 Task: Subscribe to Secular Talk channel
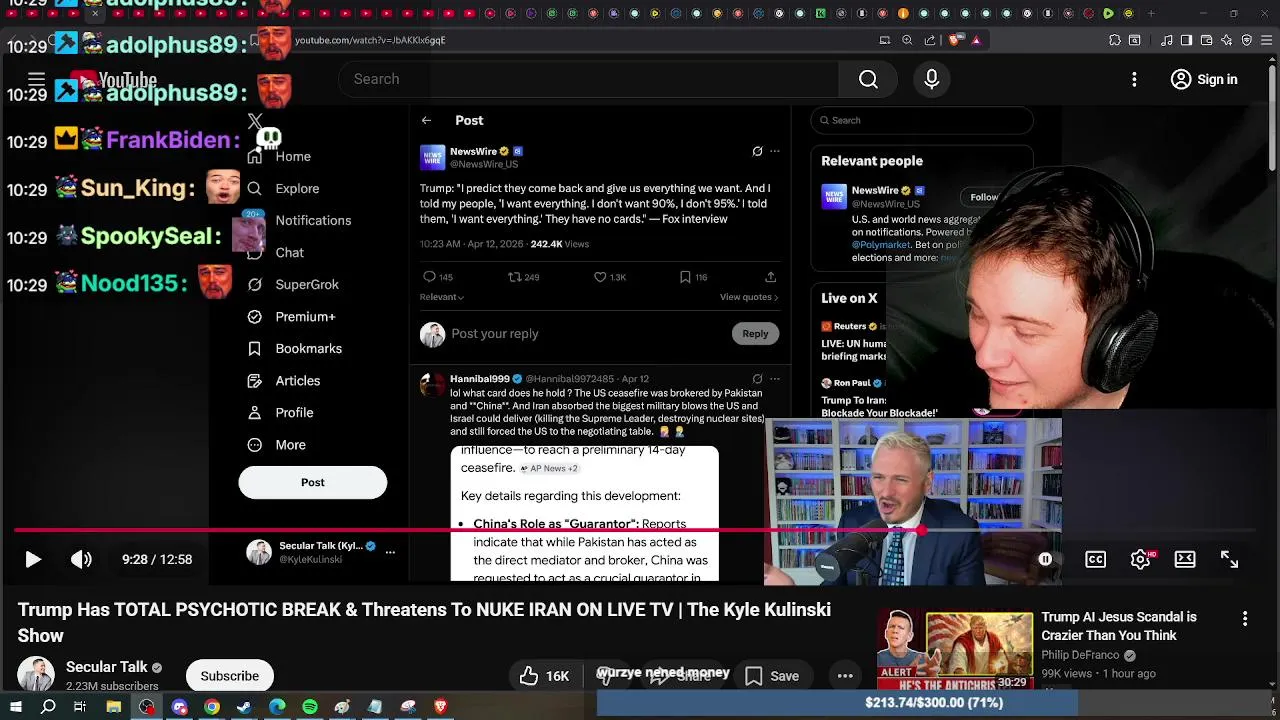(229, 675)
